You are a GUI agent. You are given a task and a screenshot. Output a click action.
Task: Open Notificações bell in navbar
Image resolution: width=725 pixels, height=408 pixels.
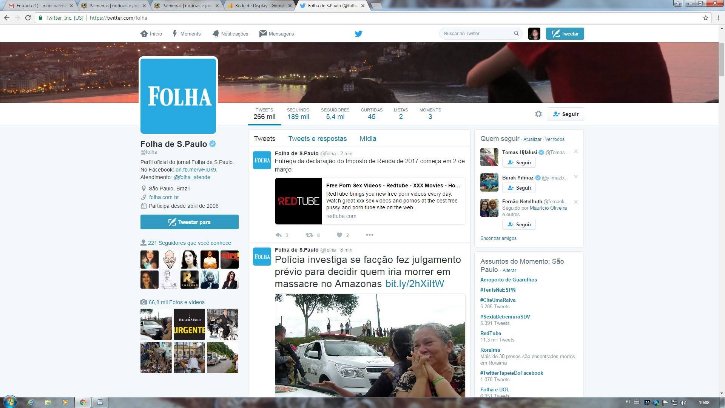coord(215,33)
